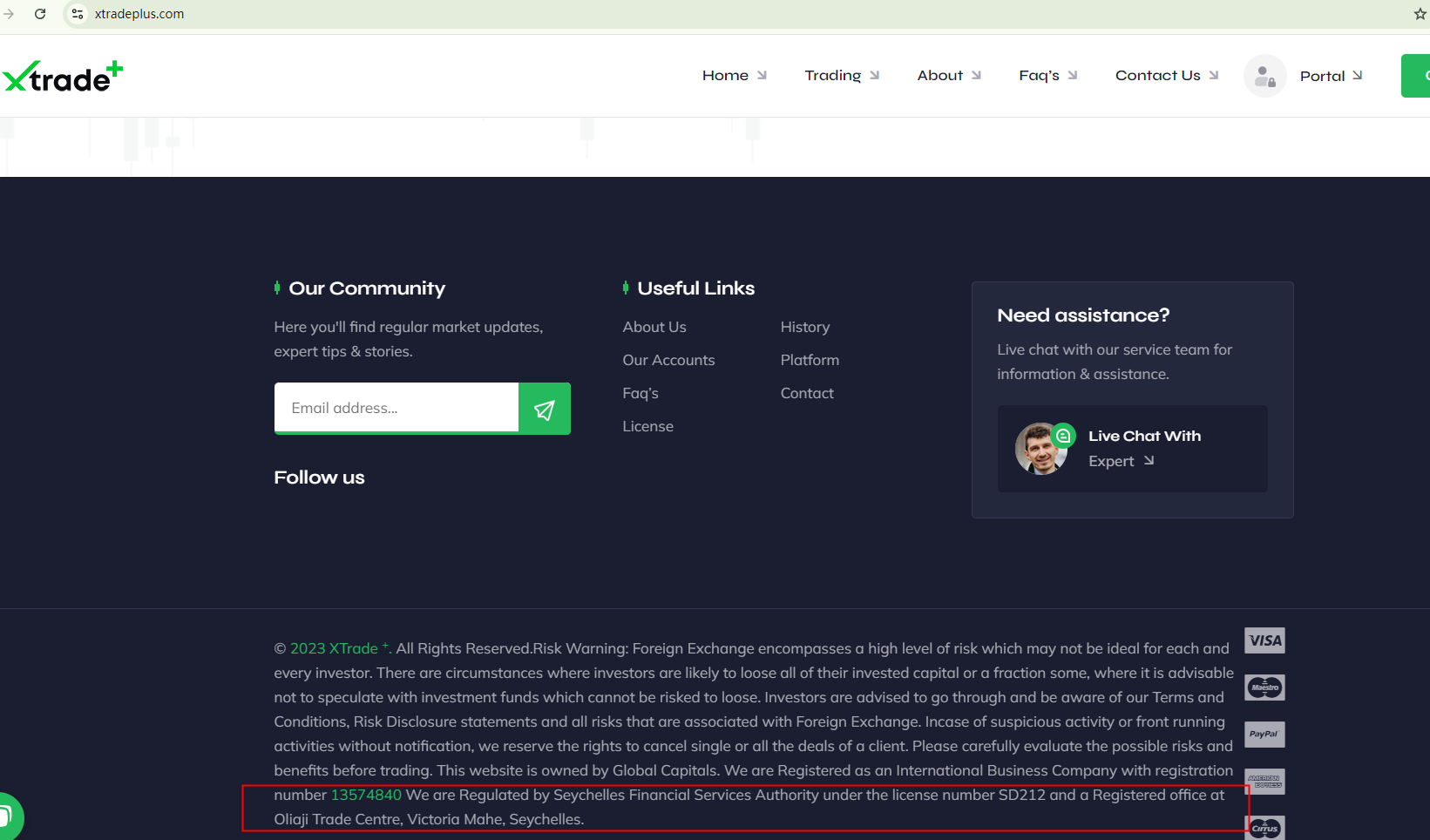The width and height of the screenshot is (1430, 840).
Task: Open the Our Accounts footer link
Action: 668,360
